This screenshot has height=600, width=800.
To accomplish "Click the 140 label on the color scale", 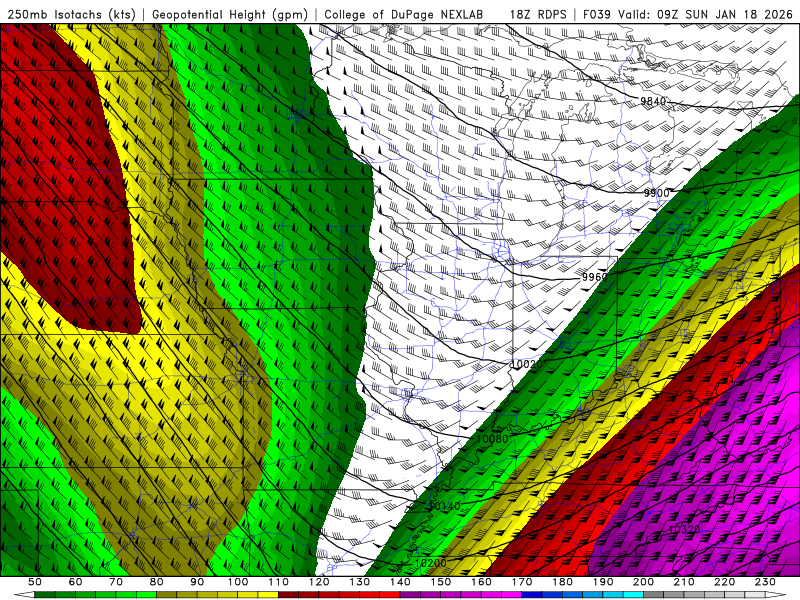I will [x=400, y=582].
